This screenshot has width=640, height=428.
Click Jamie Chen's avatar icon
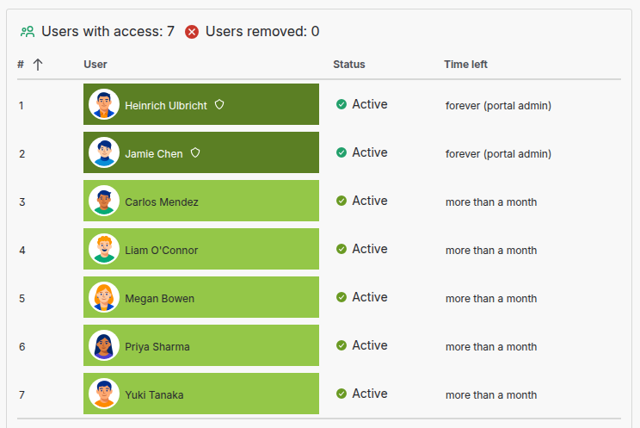[x=104, y=153]
